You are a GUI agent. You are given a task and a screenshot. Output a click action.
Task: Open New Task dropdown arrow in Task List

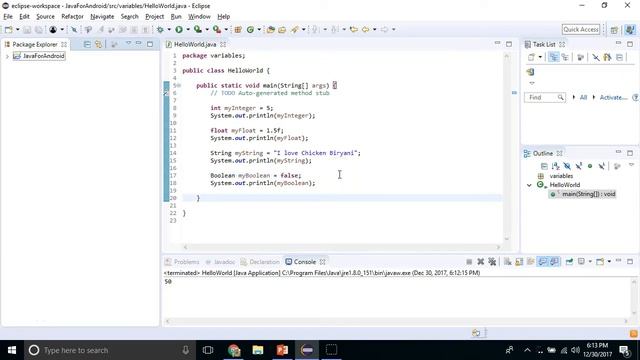click(540, 57)
